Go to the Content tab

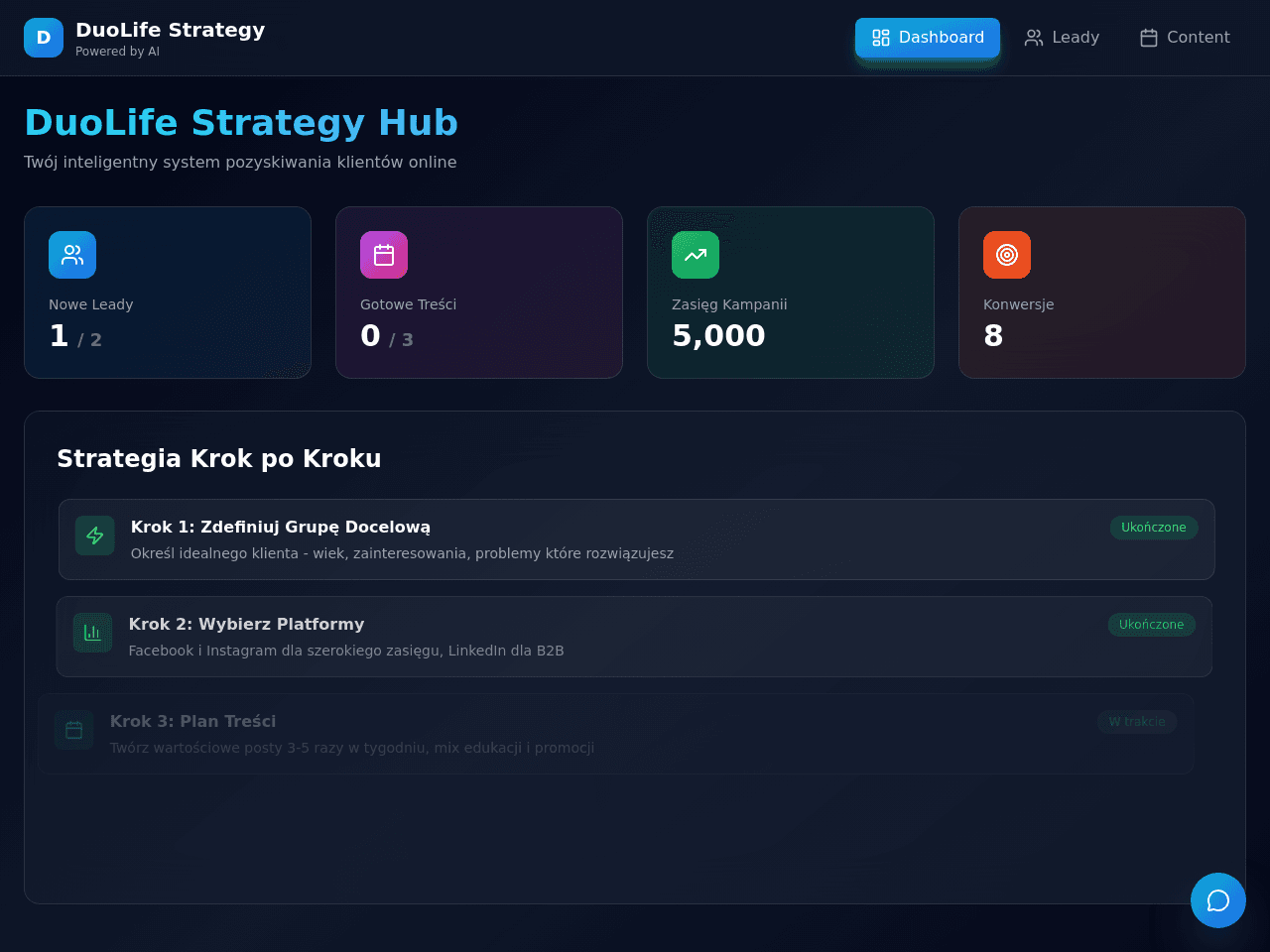(x=1185, y=38)
